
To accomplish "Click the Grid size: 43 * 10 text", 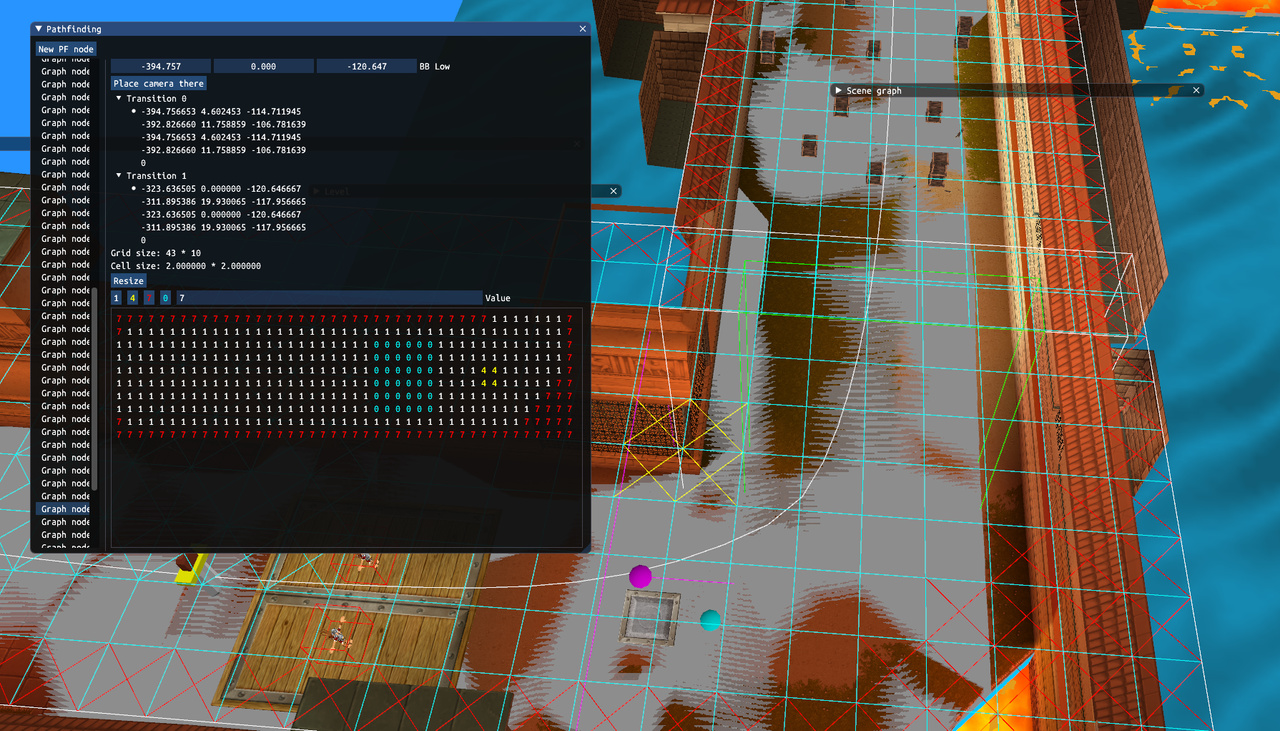I will (155, 253).
